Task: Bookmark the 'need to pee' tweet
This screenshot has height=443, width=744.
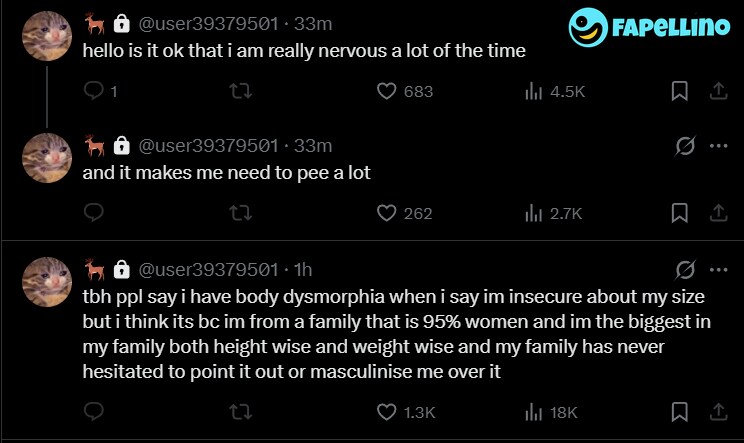Action: tap(679, 212)
